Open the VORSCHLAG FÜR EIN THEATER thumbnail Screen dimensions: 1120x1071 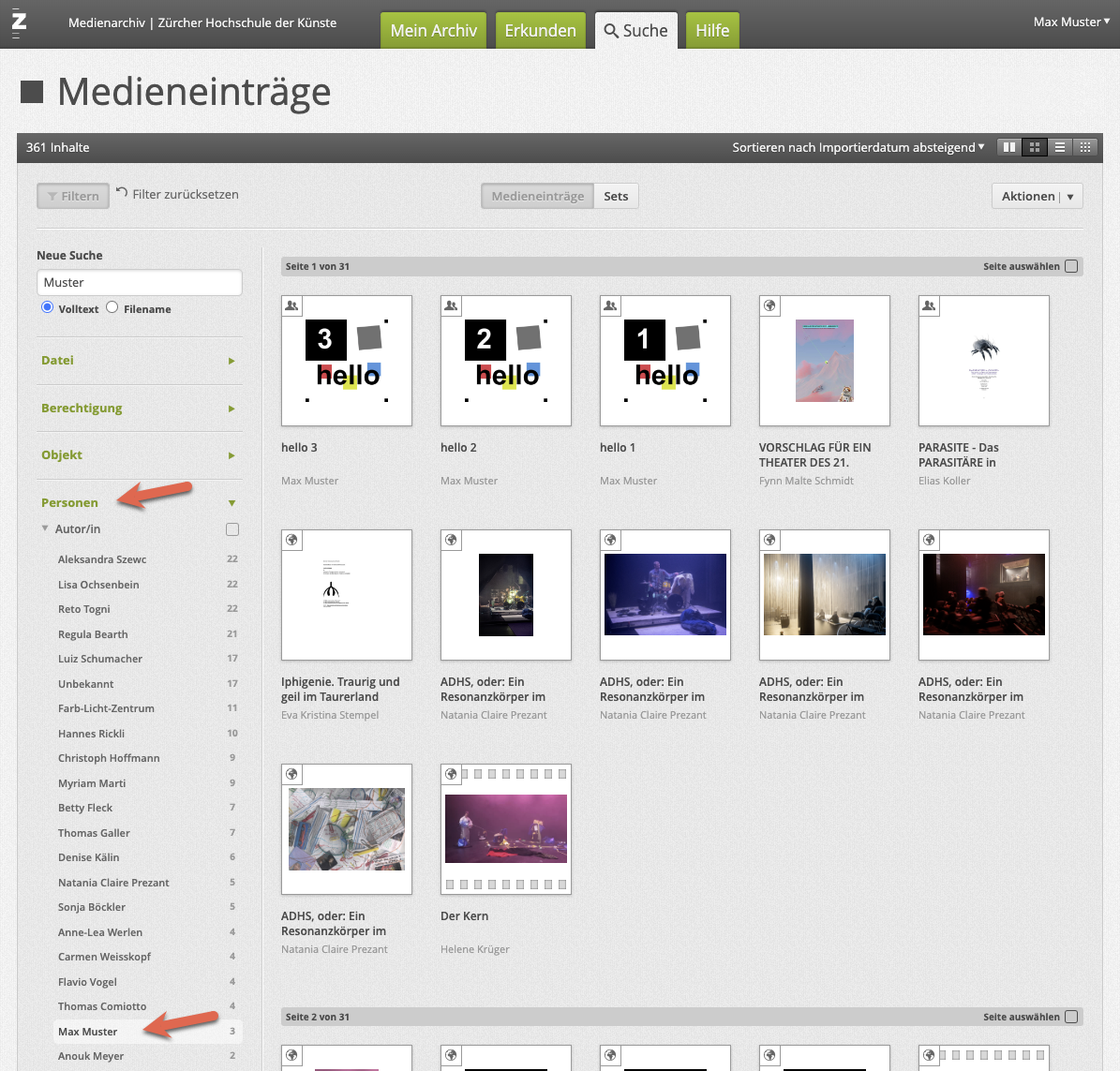[824, 361]
